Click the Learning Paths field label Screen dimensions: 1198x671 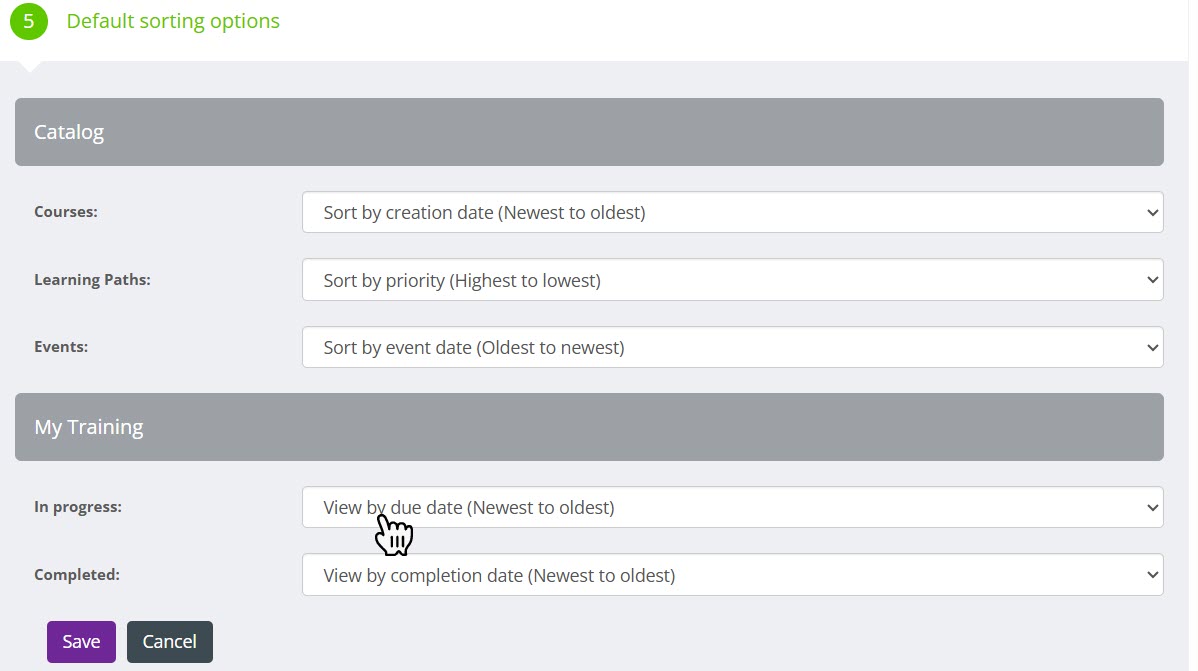(92, 280)
